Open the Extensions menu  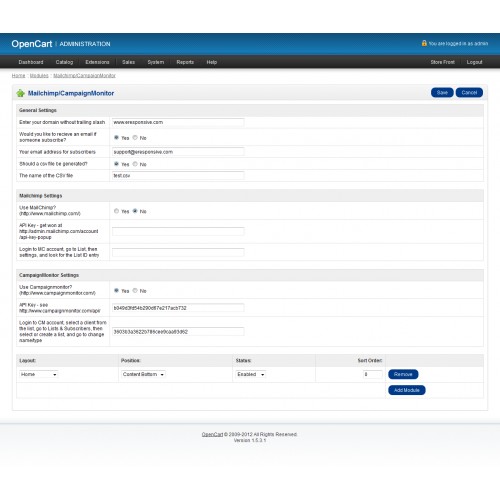(97, 62)
